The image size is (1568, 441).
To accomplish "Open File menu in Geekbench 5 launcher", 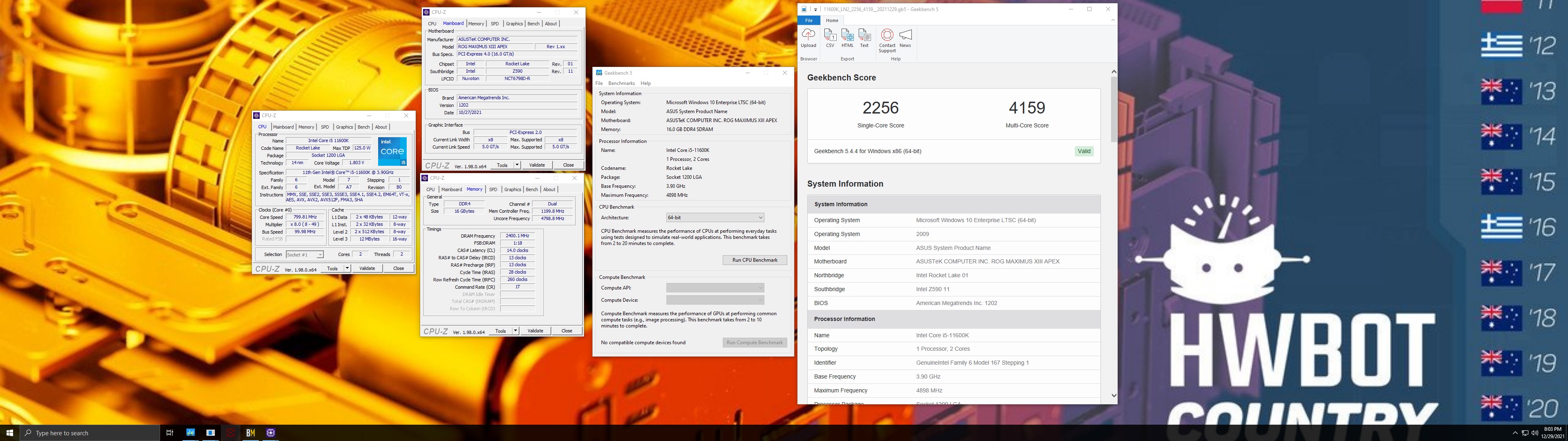I will coord(599,83).
